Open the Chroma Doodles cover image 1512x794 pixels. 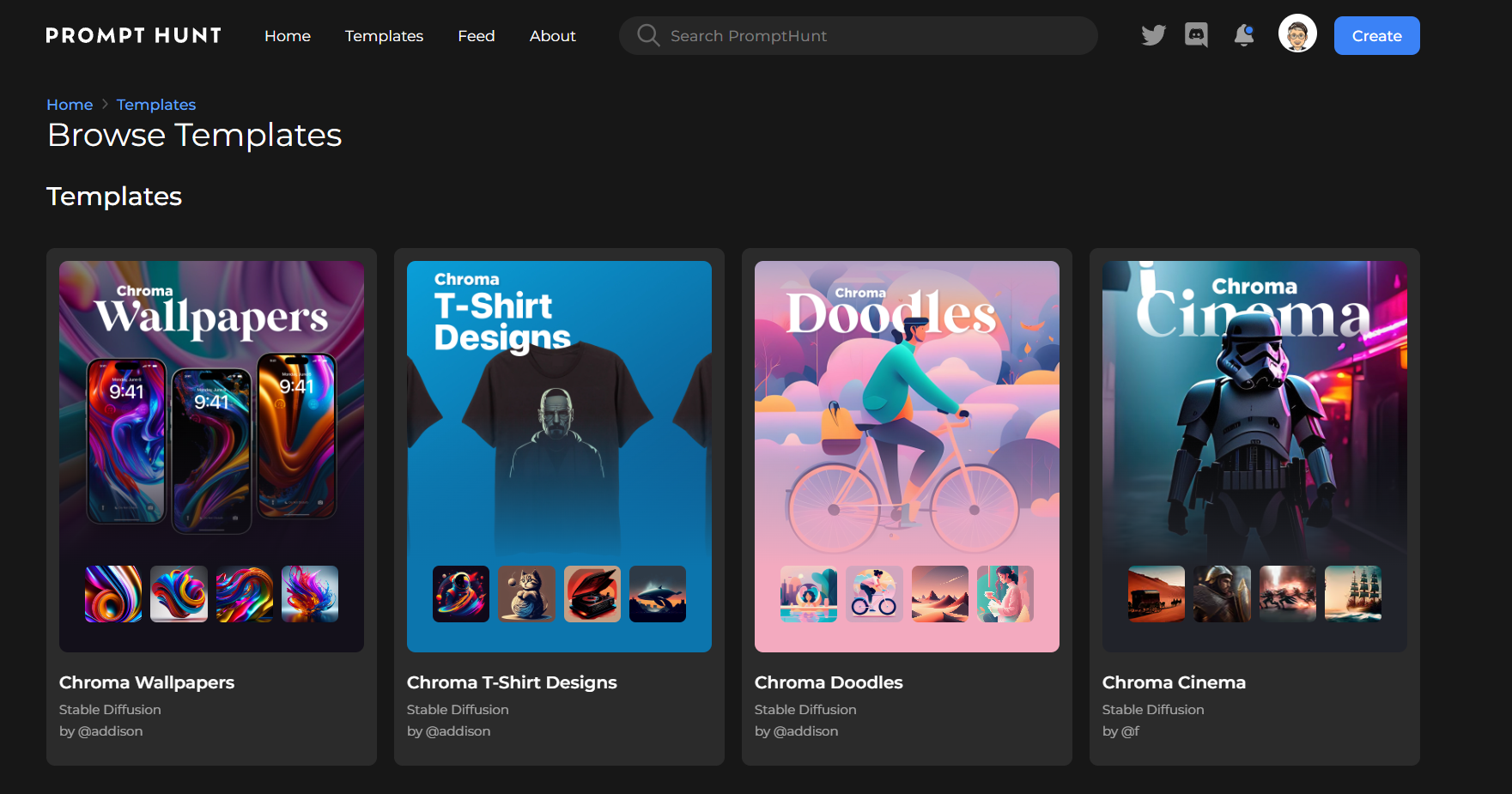(x=907, y=456)
